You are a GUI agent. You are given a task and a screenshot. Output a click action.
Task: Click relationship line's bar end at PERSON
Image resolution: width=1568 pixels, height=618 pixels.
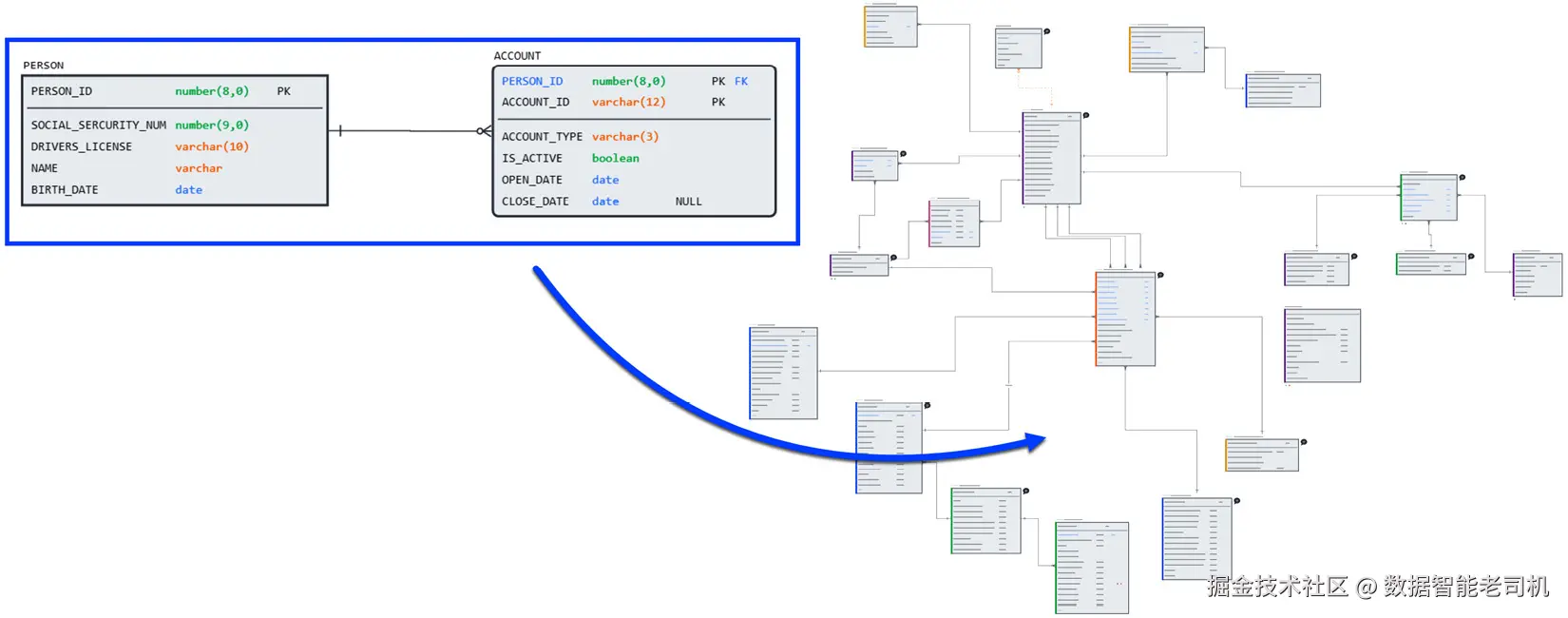pyautogui.click(x=340, y=130)
